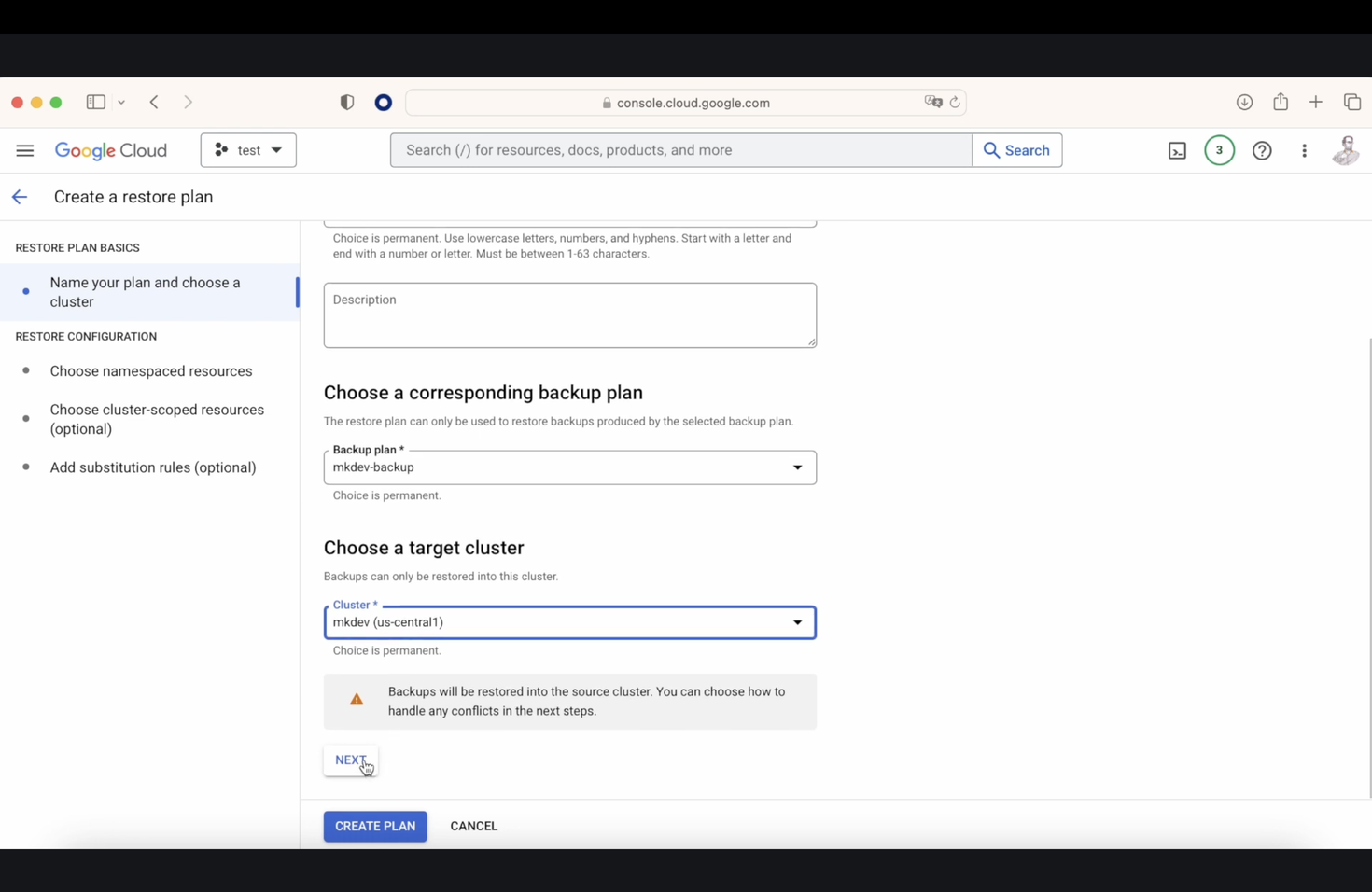Click the Search button
Image resolution: width=1372 pixels, height=892 pixels.
[x=1016, y=150]
